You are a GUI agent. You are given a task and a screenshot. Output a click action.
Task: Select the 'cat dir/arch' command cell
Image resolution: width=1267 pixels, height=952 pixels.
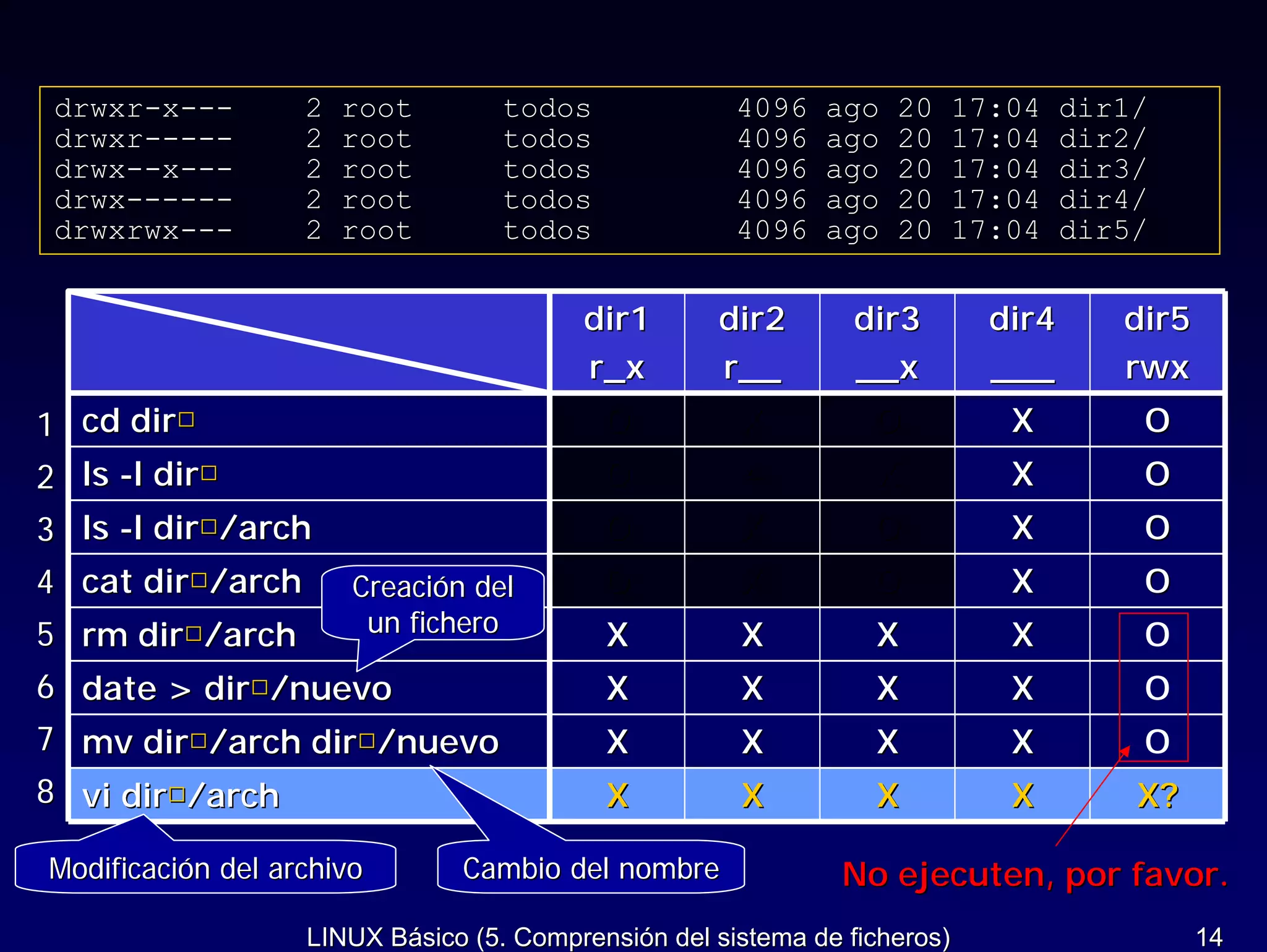[309, 581]
